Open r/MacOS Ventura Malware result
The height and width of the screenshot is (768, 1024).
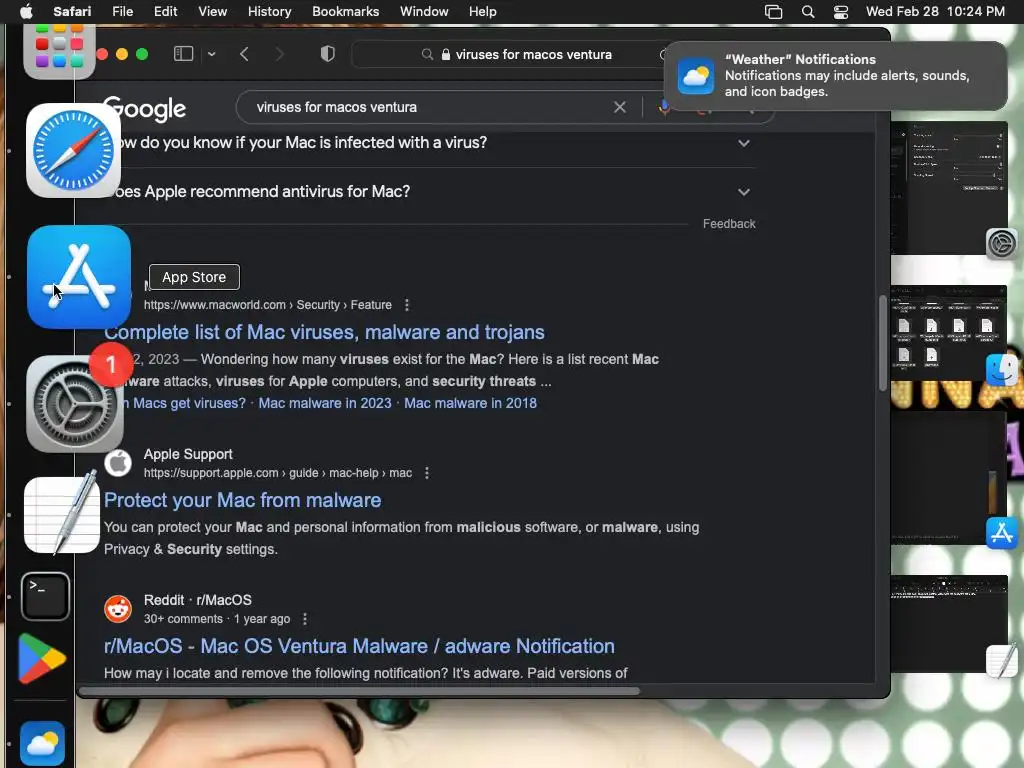pyautogui.click(x=359, y=647)
